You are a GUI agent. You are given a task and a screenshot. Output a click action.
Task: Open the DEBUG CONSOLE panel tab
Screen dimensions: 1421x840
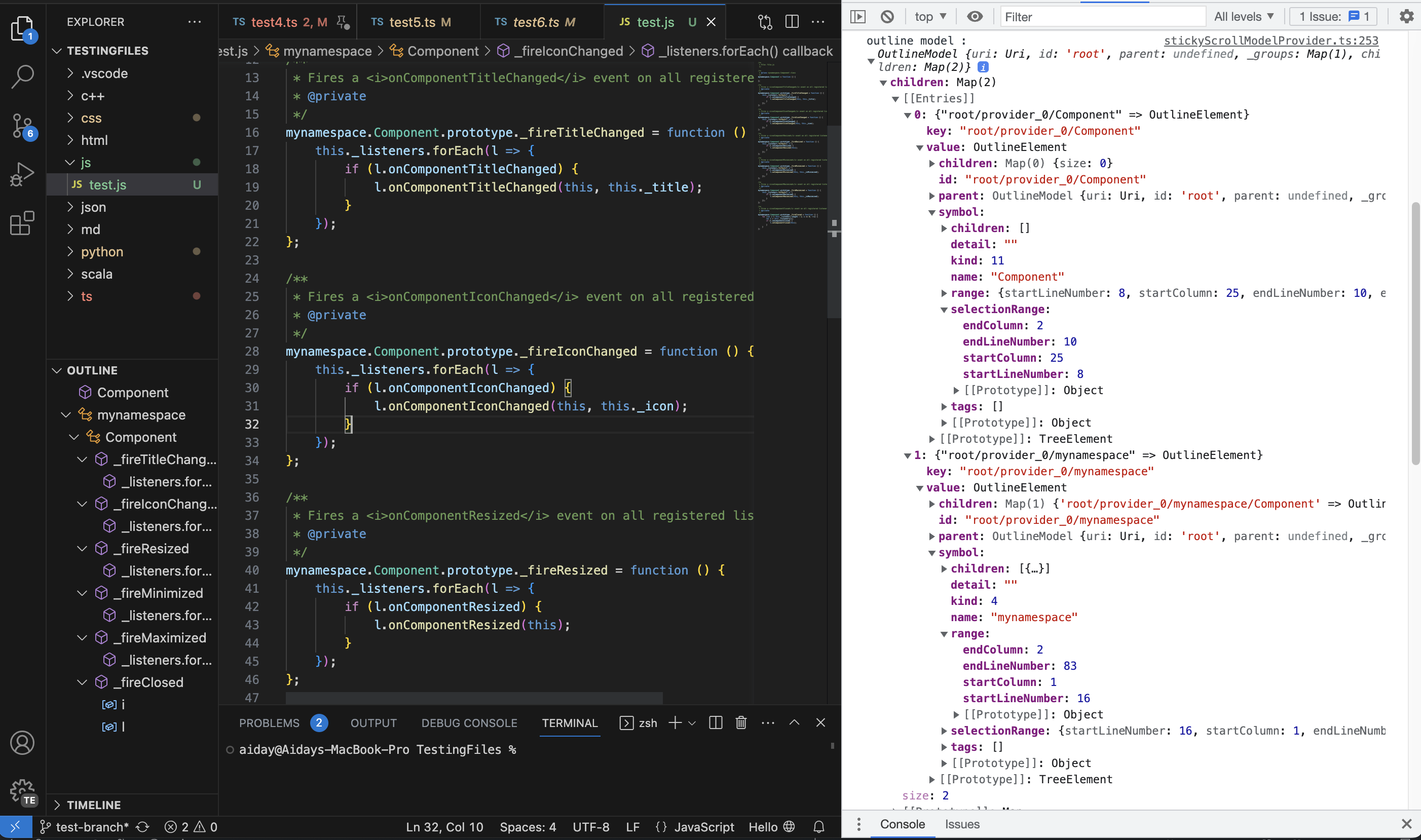(x=469, y=723)
